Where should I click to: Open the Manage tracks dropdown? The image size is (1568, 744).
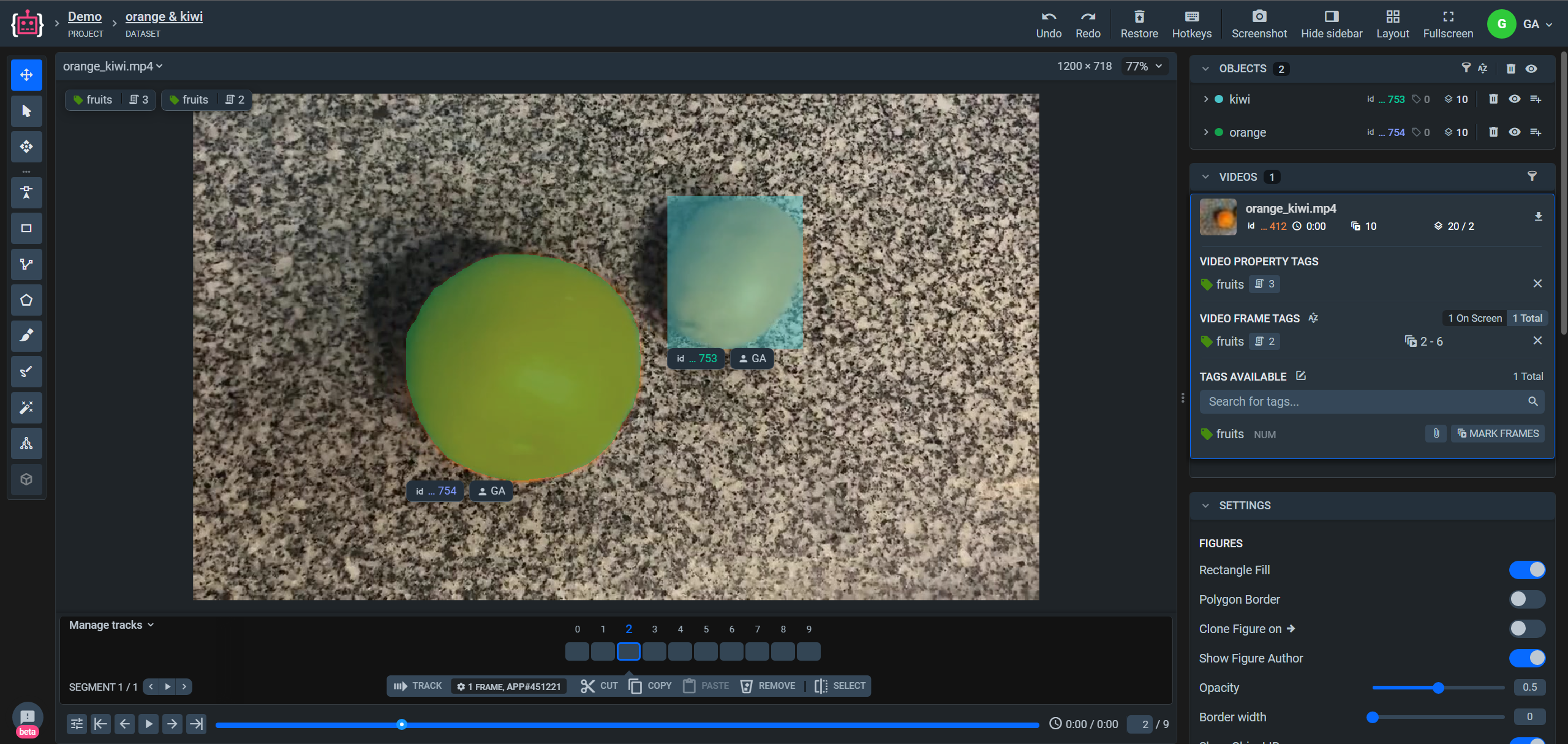pyautogui.click(x=111, y=625)
